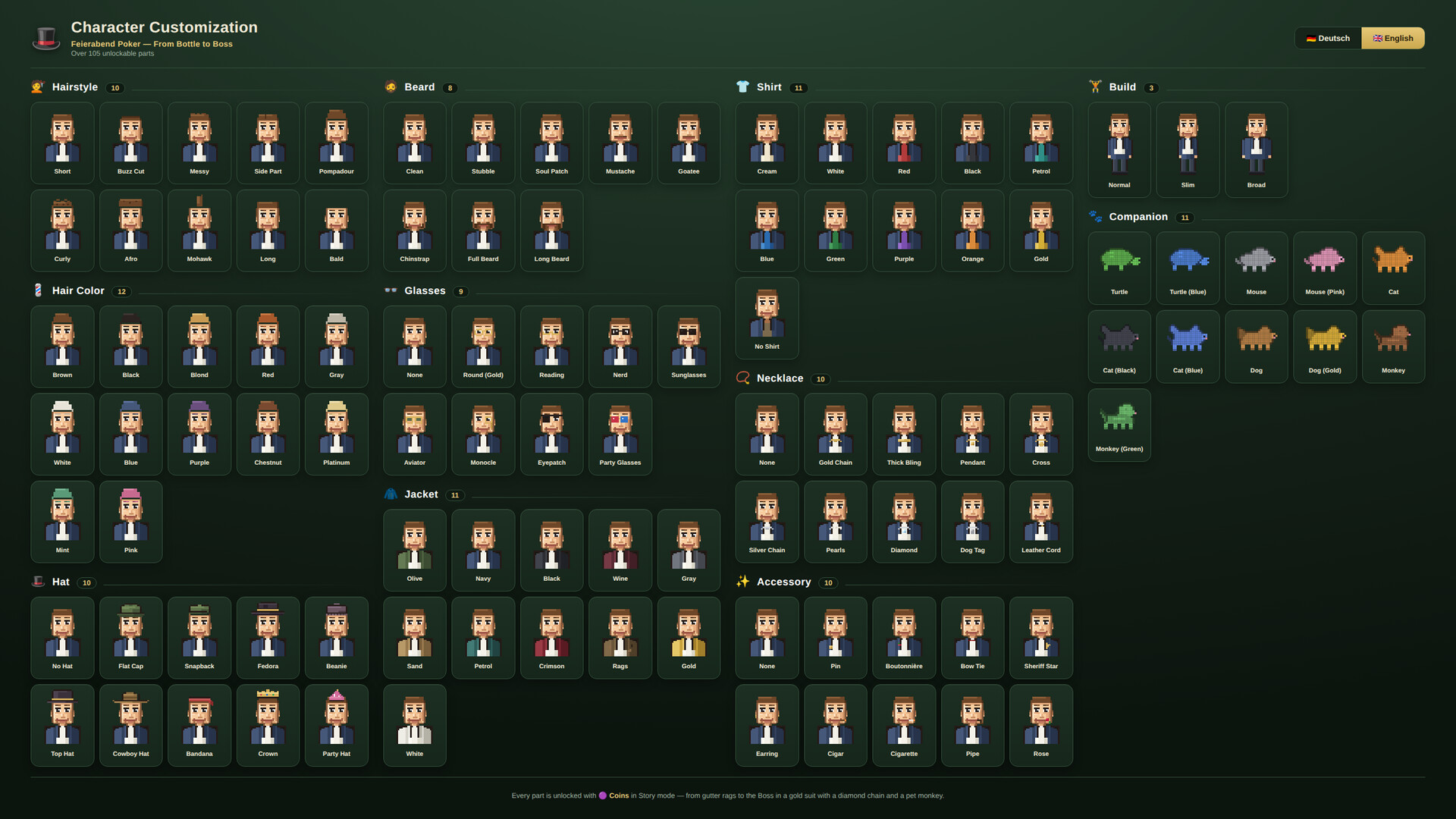Select the Eyepatch glasses option

pos(552,434)
